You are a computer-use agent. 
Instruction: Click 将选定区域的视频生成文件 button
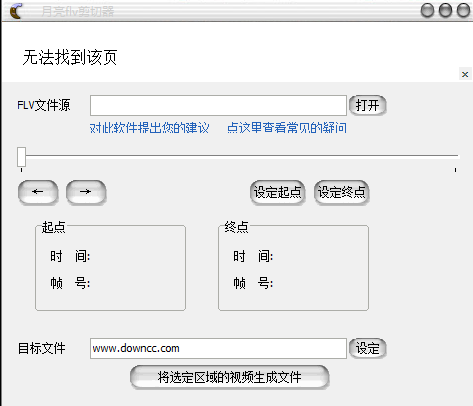click(x=230, y=377)
